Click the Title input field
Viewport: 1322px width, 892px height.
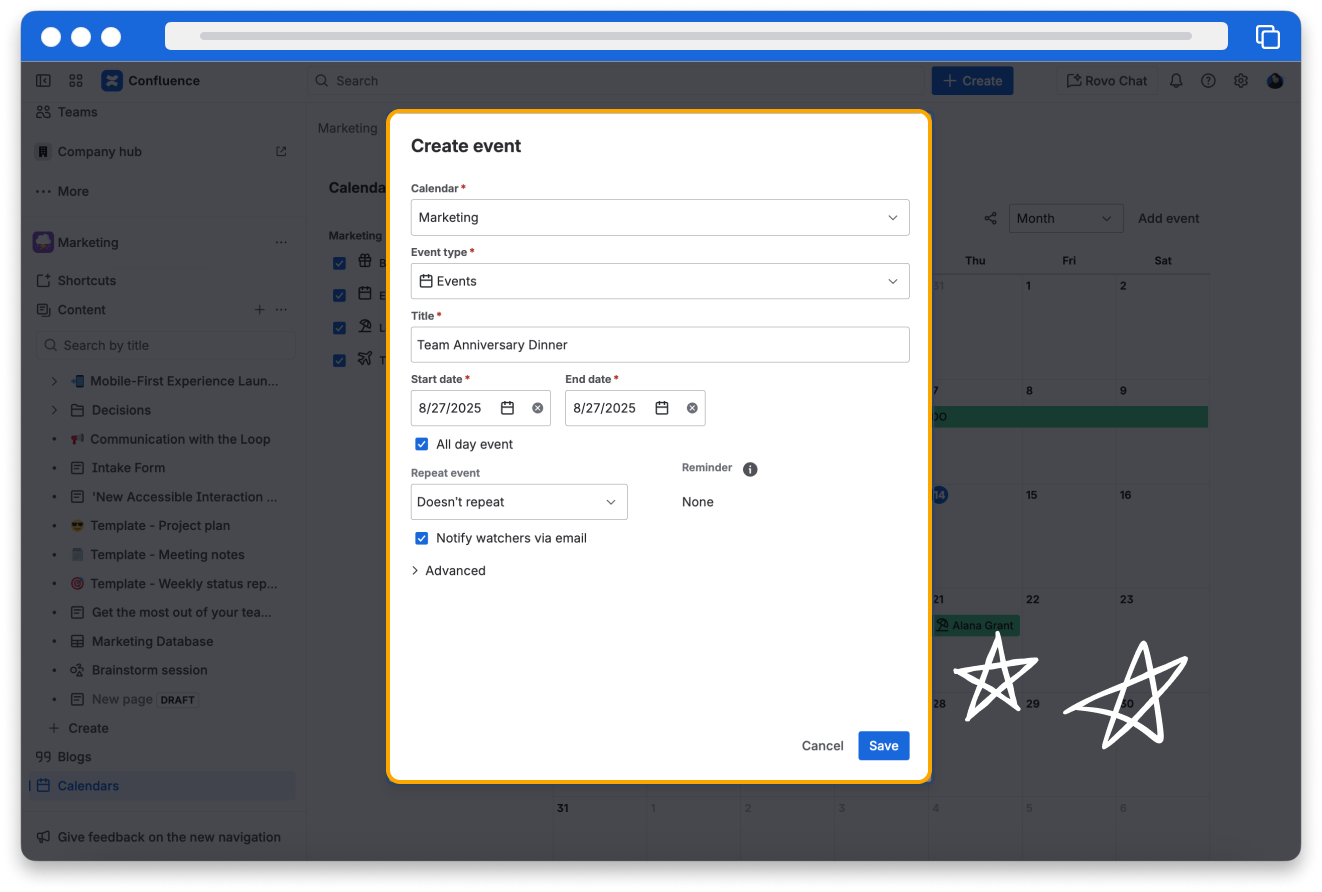[660, 345]
